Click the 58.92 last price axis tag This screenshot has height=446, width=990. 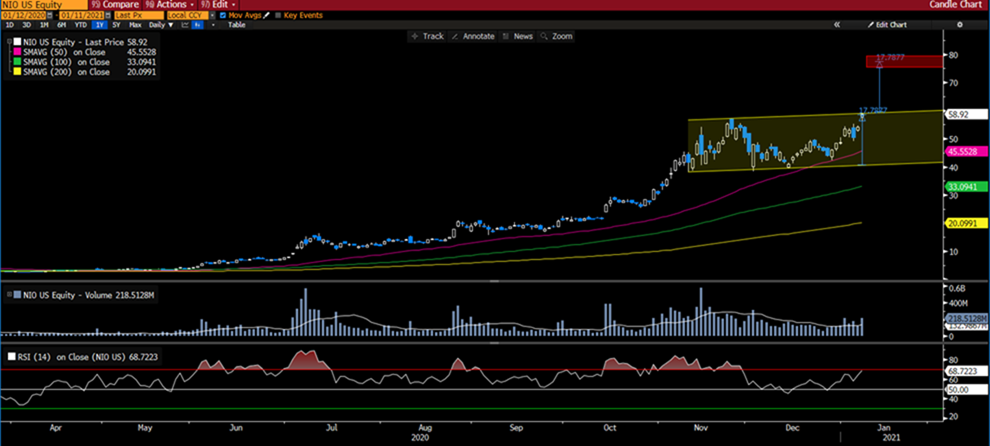pyautogui.click(x=965, y=114)
